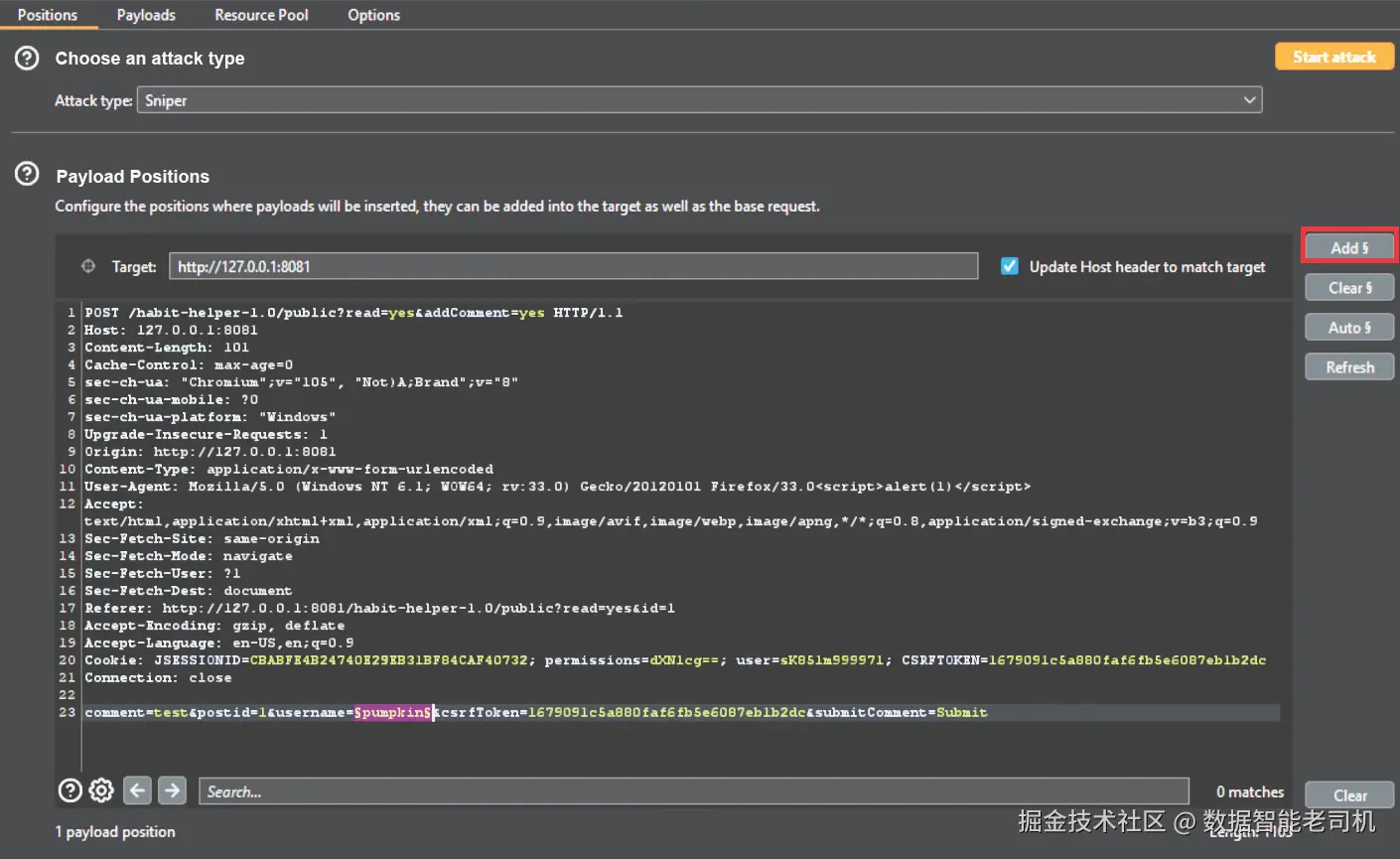The image size is (1400, 859).
Task: Click the Upgrade-Insecure-Requests header line
Action: click(x=206, y=434)
